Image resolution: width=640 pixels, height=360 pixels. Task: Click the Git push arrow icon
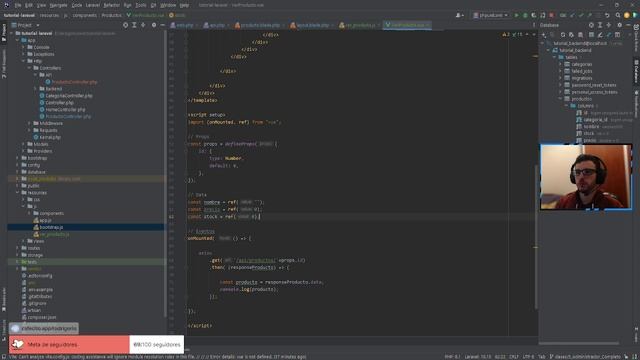pyautogui.click(x=589, y=15)
